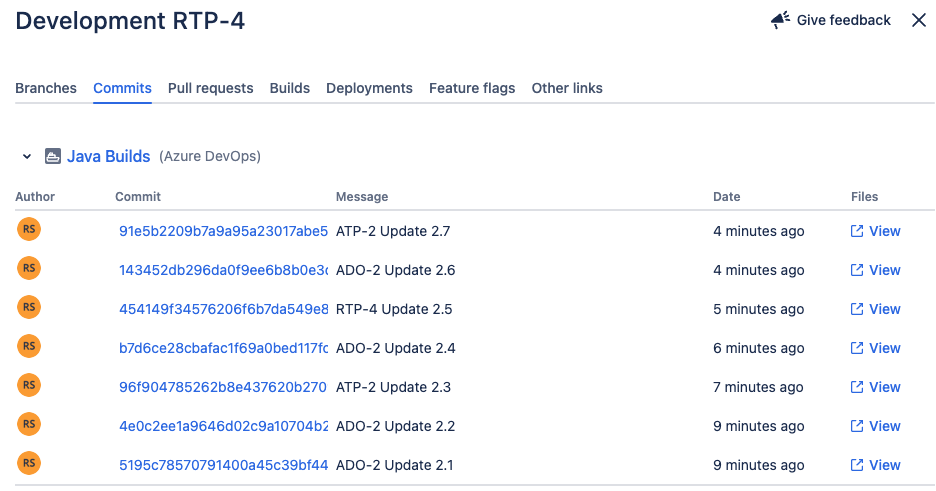Collapse the Java Builds repository section

[26, 157]
